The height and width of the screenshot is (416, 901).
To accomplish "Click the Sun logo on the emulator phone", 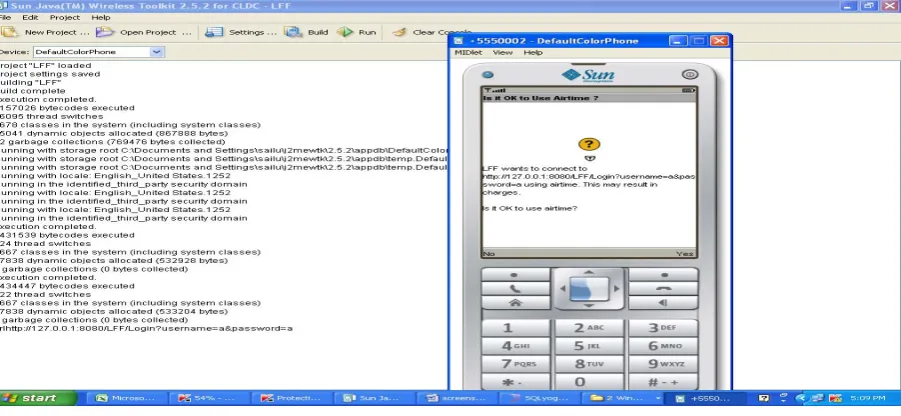I will [x=588, y=75].
